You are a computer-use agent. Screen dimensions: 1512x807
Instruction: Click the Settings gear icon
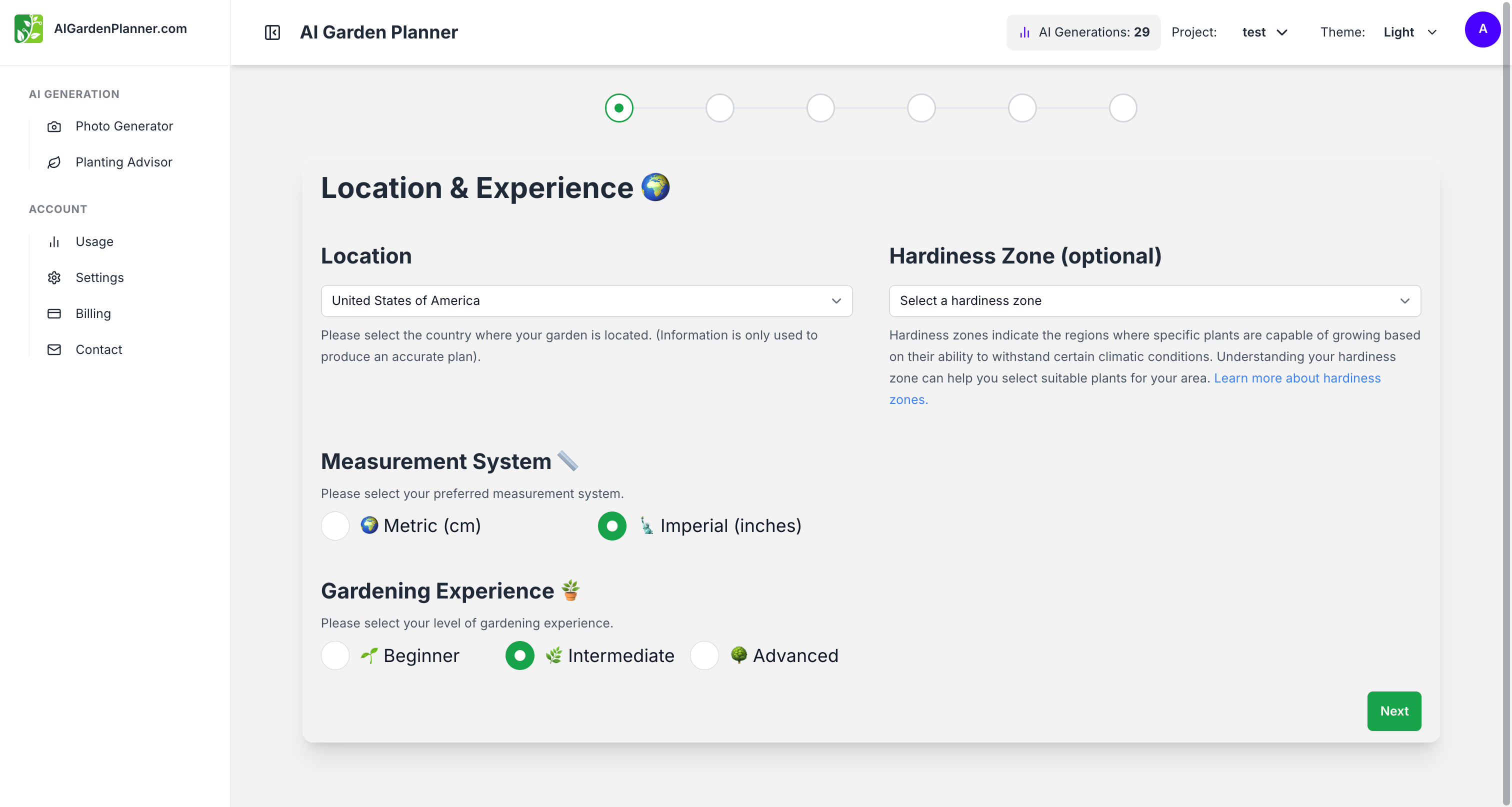click(x=54, y=278)
